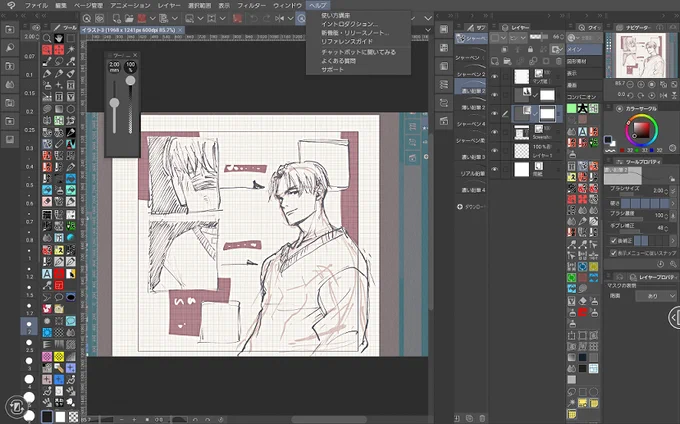Click Navigator zoom out icon
Image resolution: width=680 pixels, height=424 pixels.
[630, 84]
